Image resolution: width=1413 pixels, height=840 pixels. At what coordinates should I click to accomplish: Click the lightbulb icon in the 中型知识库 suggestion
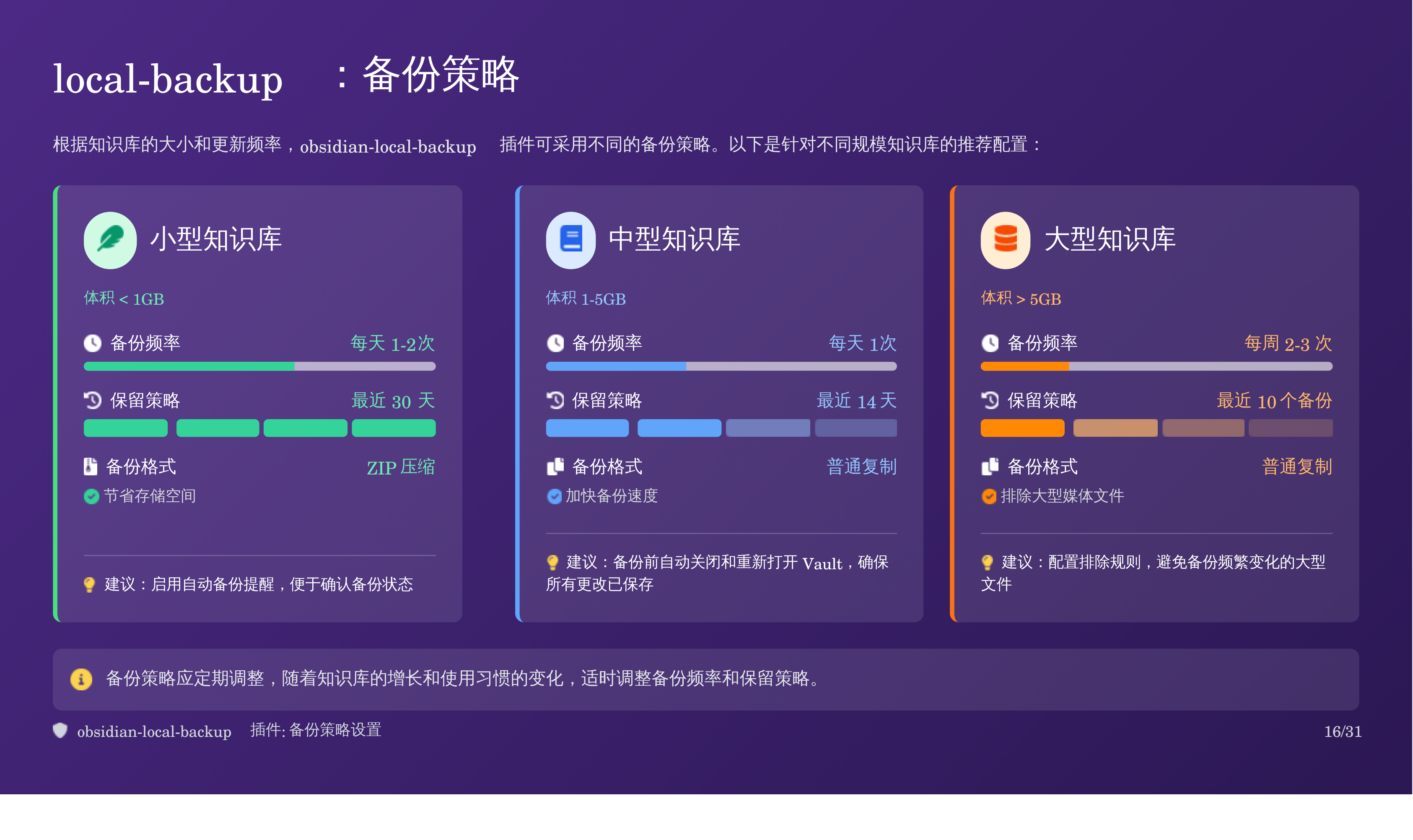[553, 562]
